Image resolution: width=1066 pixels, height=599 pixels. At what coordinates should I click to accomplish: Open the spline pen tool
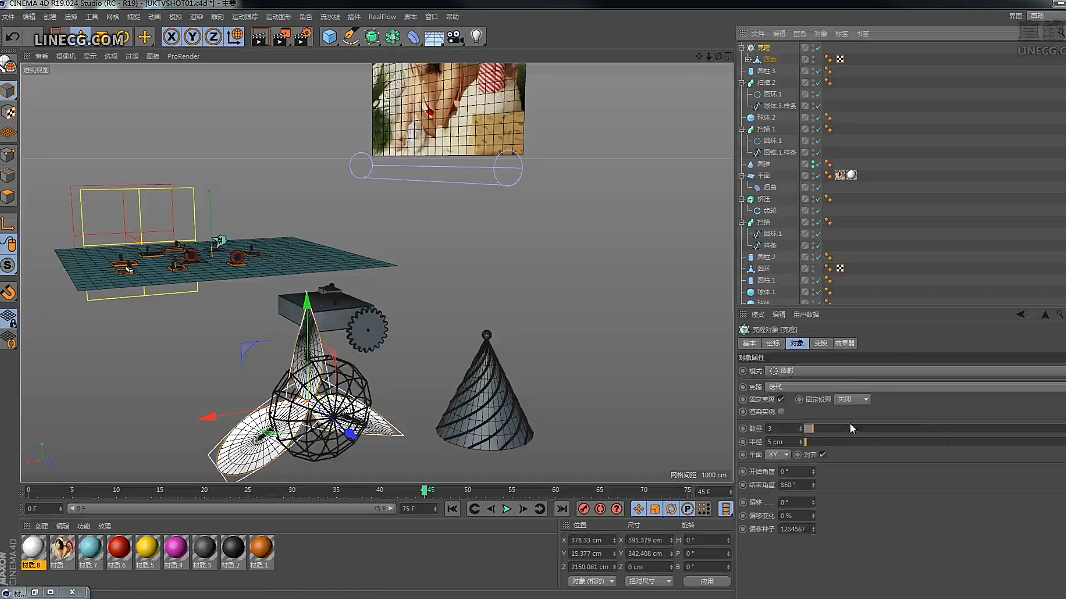click(351, 37)
